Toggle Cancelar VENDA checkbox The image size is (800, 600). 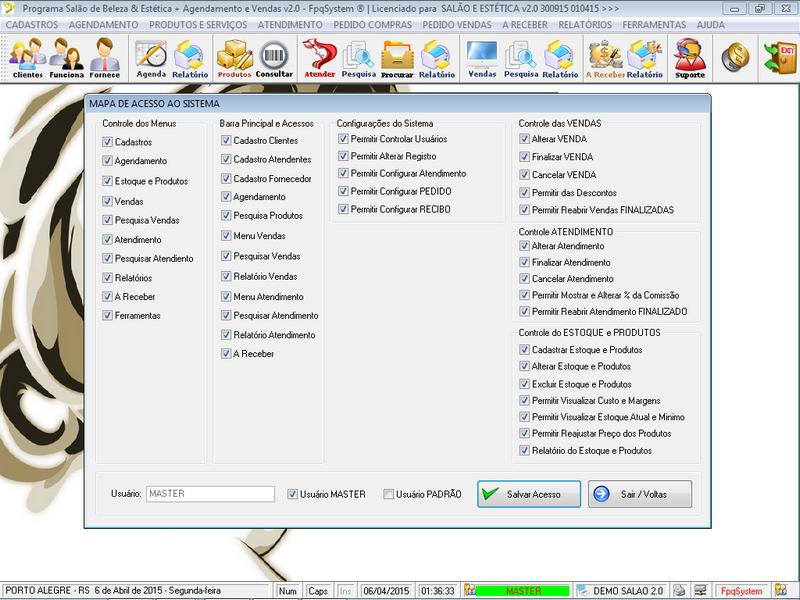click(x=524, y=174)
